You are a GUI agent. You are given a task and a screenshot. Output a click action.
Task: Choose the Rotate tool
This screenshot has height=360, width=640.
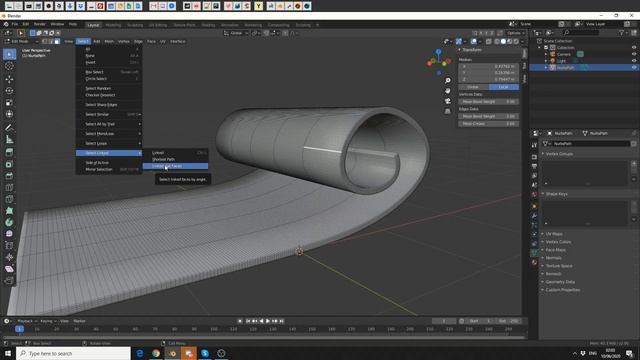click(x=9, y=91)
